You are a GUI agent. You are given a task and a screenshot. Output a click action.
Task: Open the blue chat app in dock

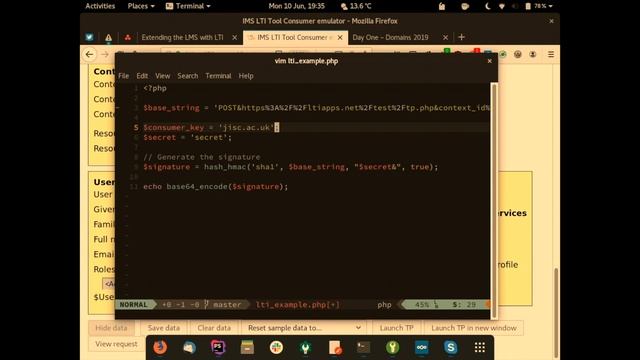(x=189, y=347)
